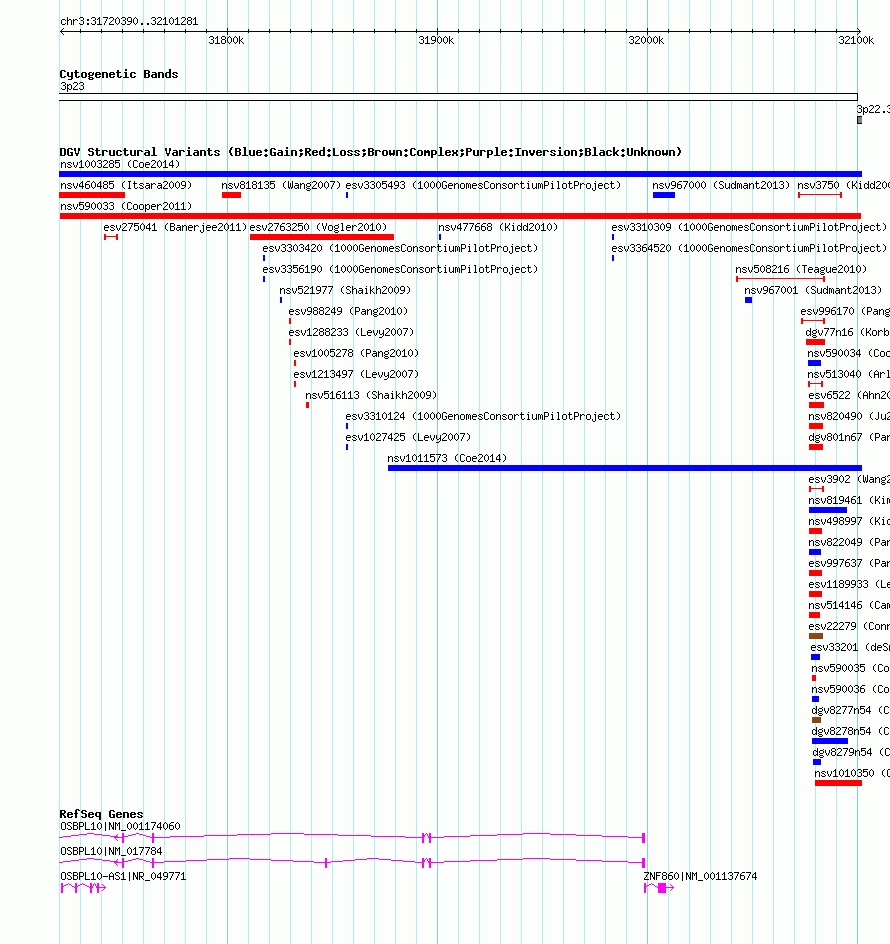Open the nsv513040 variant label
Viewport: 890px width, 944px height.
tap(848, 375)
